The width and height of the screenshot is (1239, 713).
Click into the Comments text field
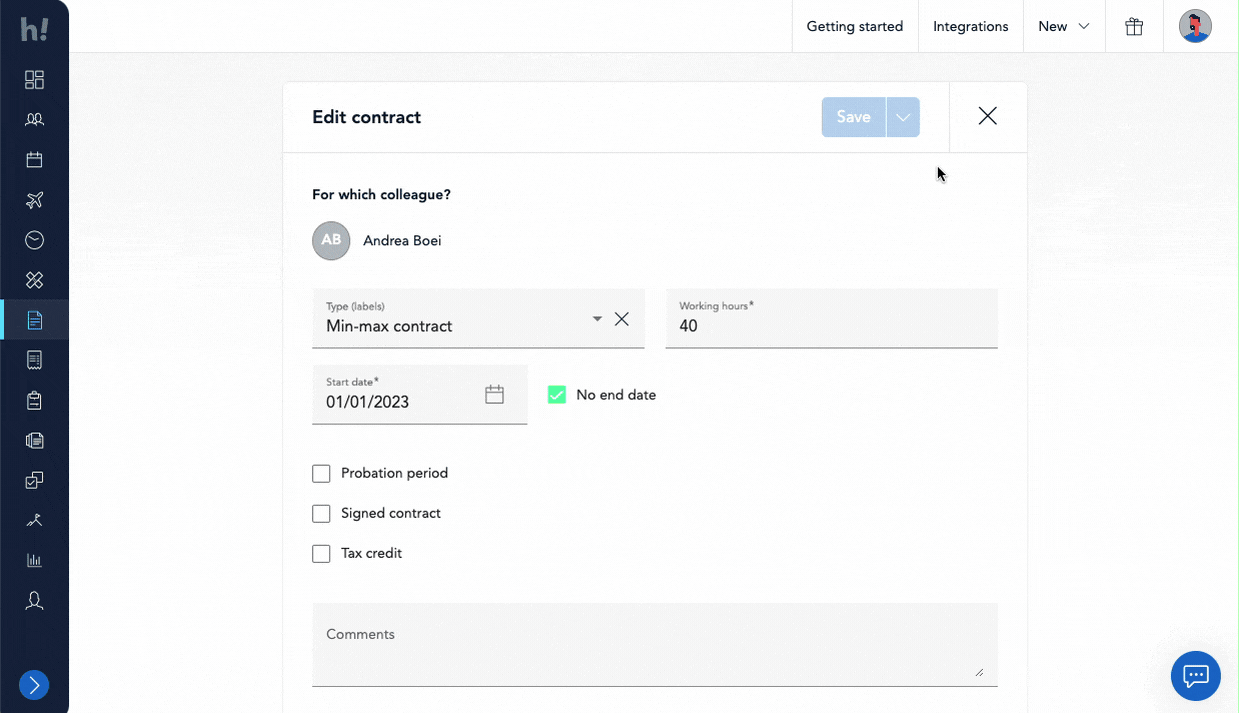pos(654,644)
